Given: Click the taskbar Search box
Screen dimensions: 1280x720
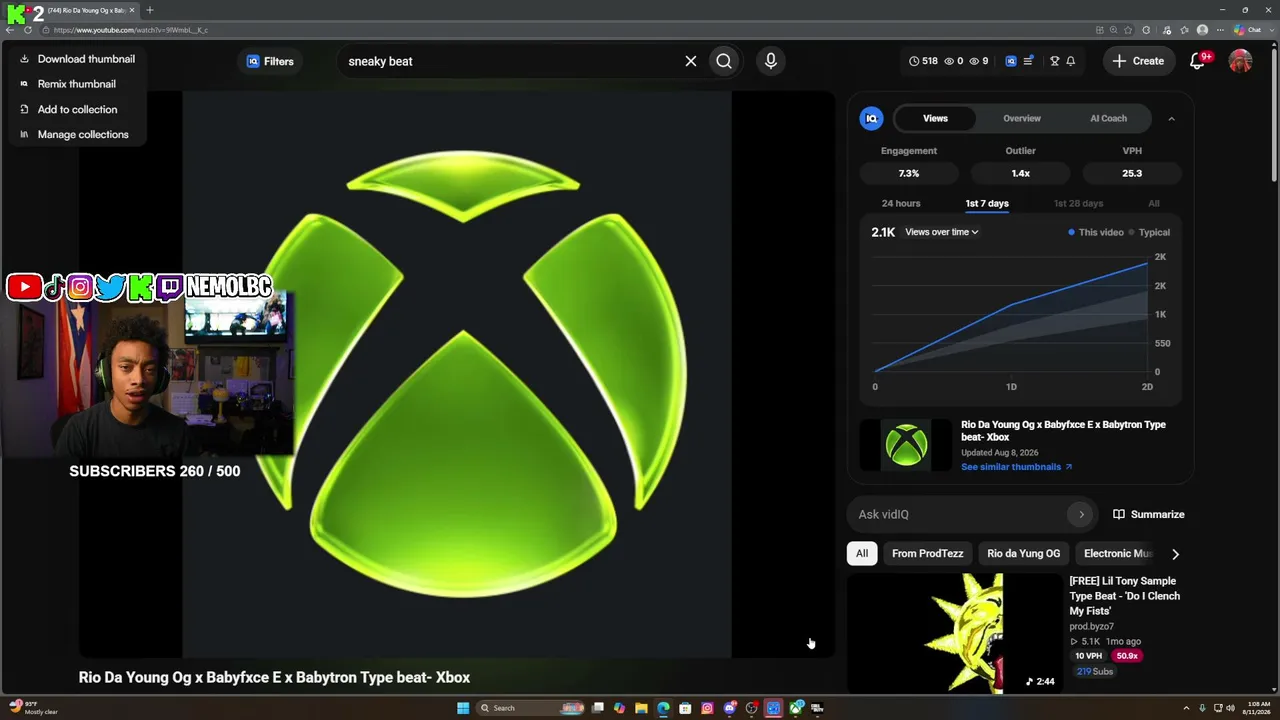Looking at the screenshot, I should [x=530, y=708].
